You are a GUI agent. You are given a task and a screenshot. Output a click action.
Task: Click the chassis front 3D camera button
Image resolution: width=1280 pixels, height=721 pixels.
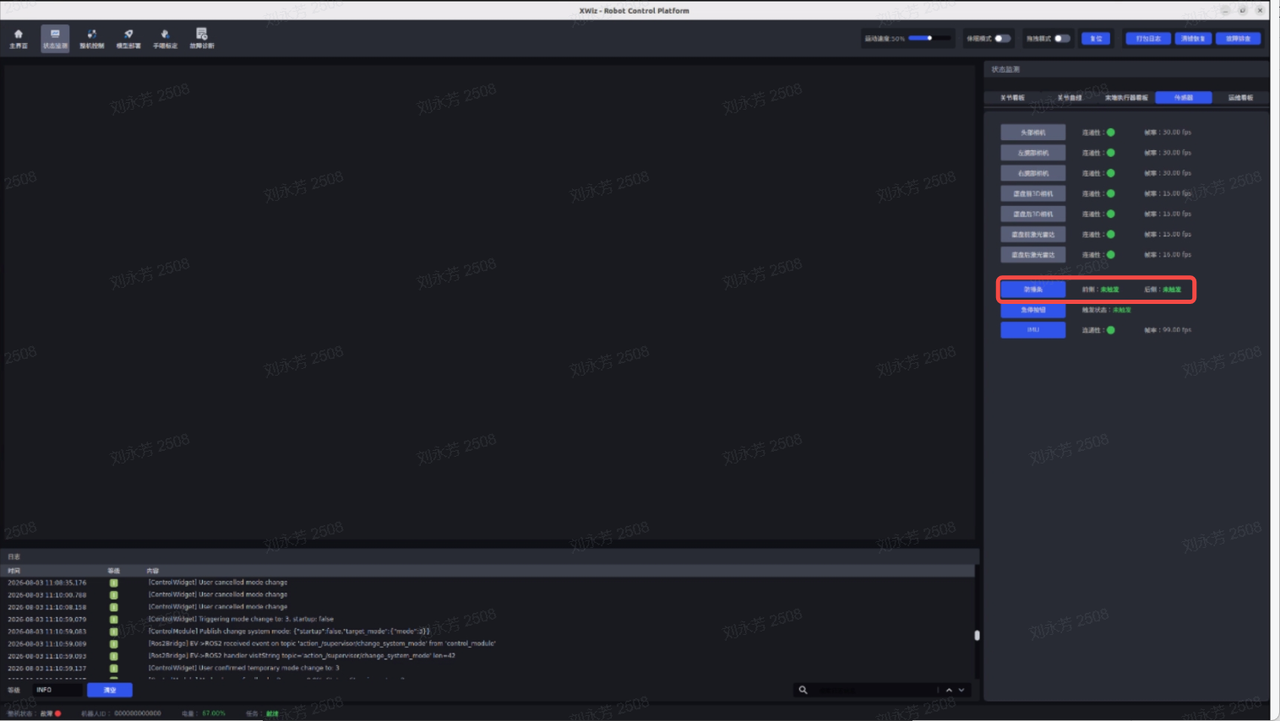tap(1033, 193)
